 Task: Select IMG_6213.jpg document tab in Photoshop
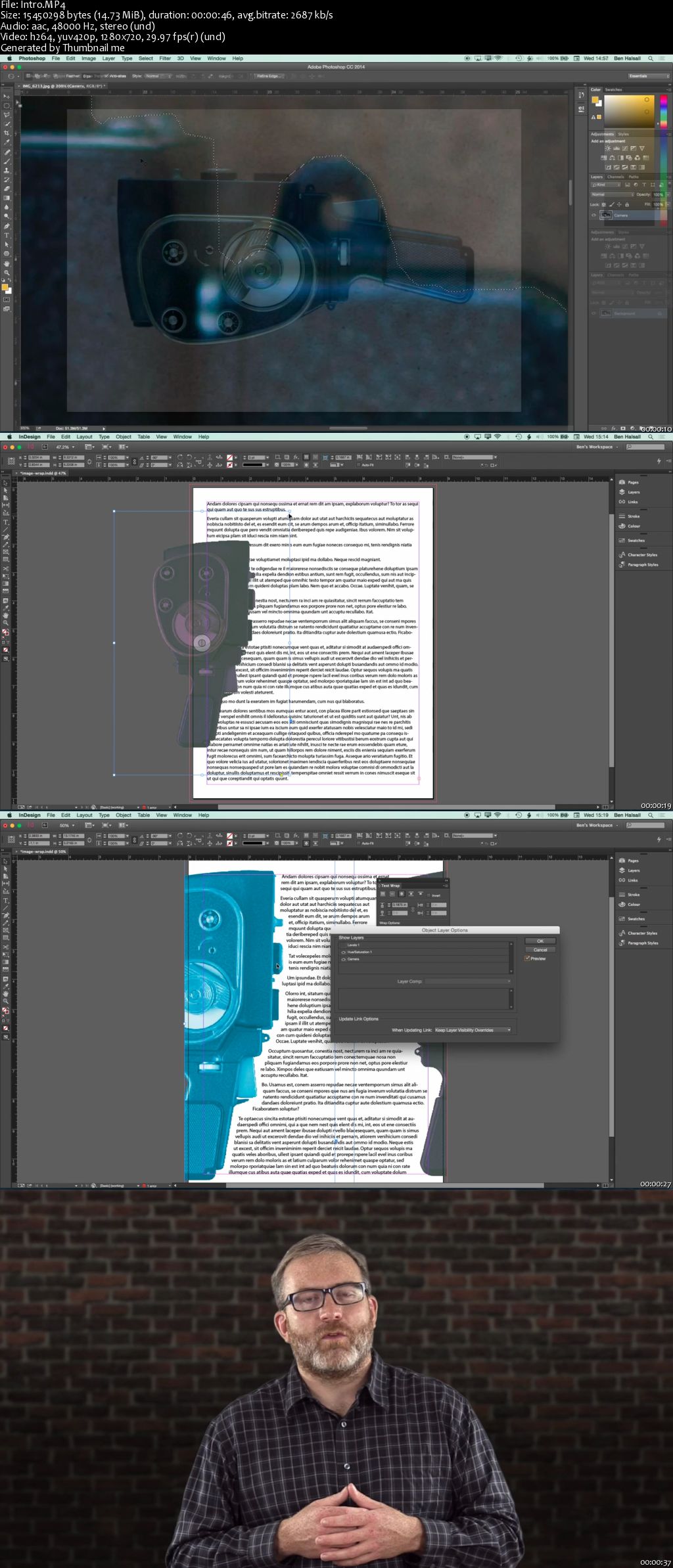61,86
